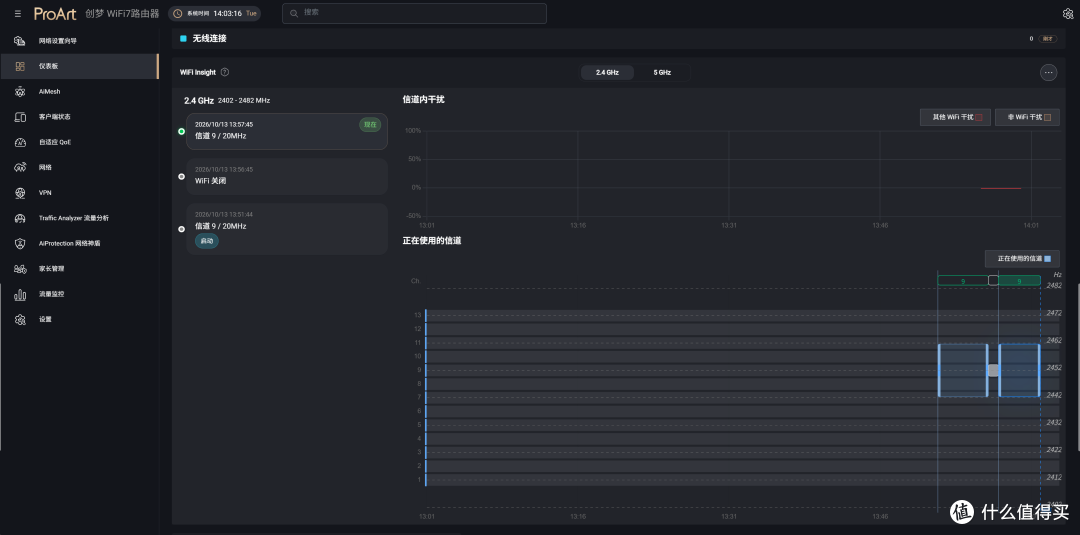Image resolution: width=1080 pixels, height=535 pixels.
Task: Focus the 搜索 search field
Action: coord(414,13)
